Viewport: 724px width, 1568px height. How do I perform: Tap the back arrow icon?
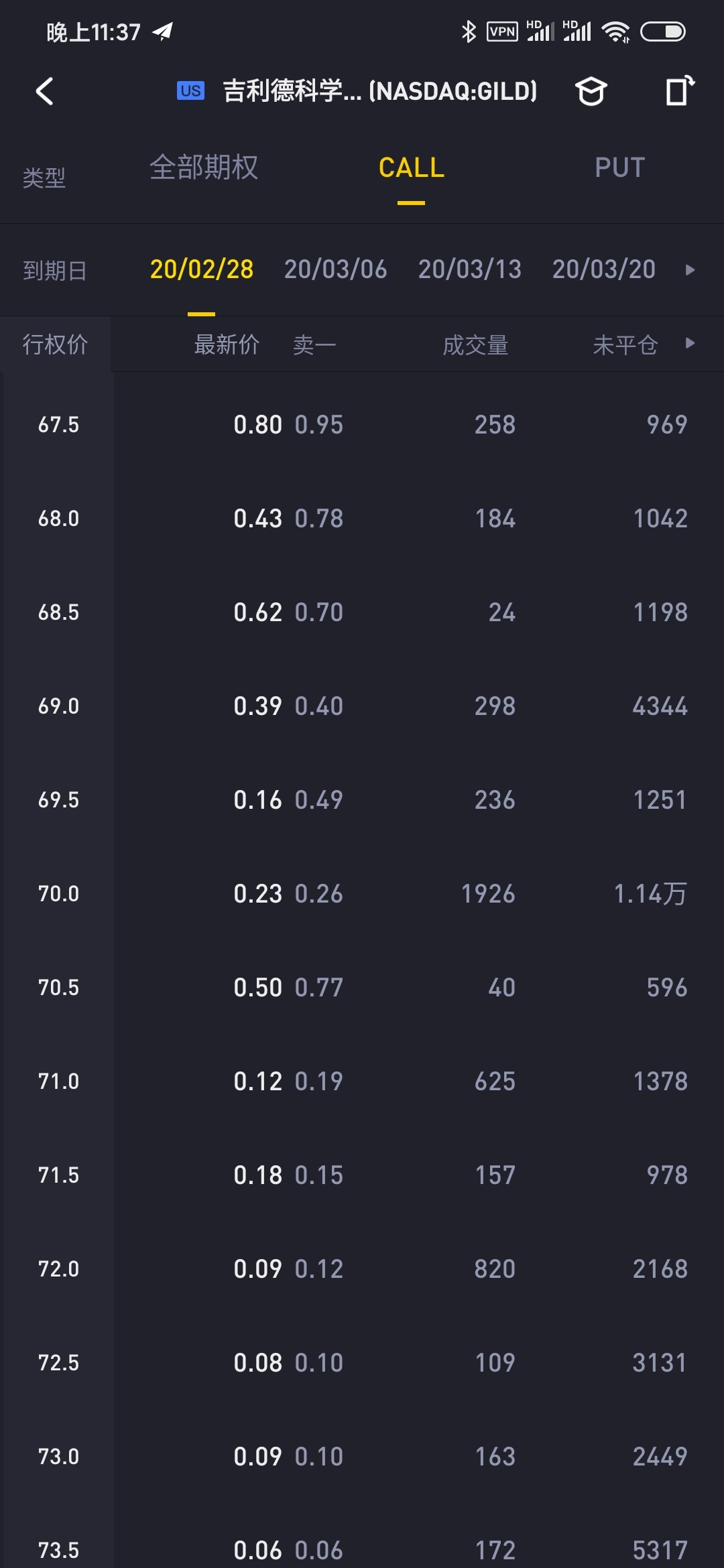[x=44, y=91]
